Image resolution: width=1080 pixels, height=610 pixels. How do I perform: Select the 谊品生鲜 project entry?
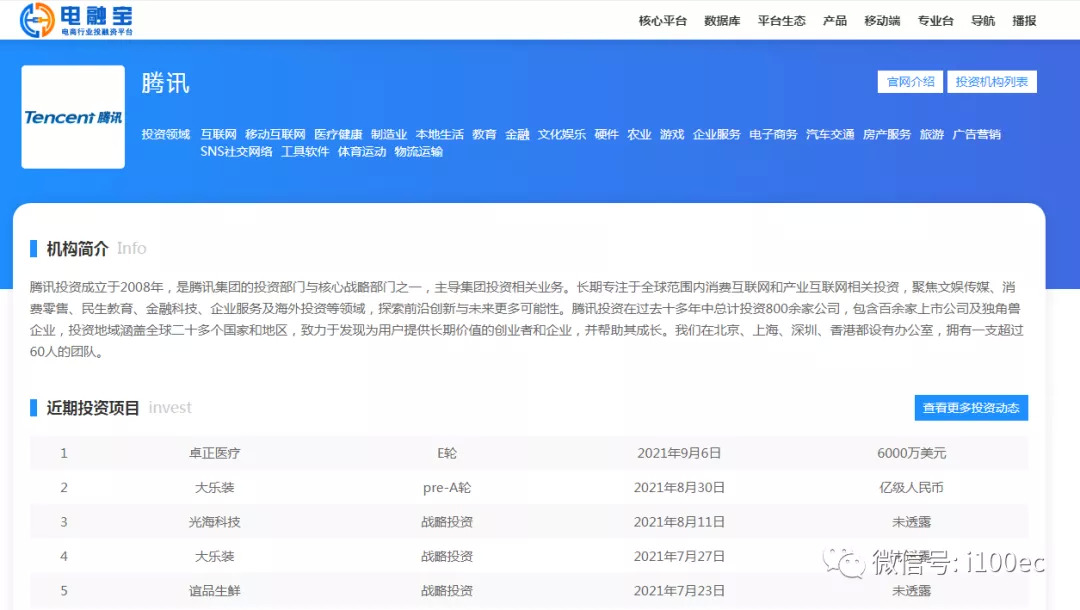[x=215, y=591]
